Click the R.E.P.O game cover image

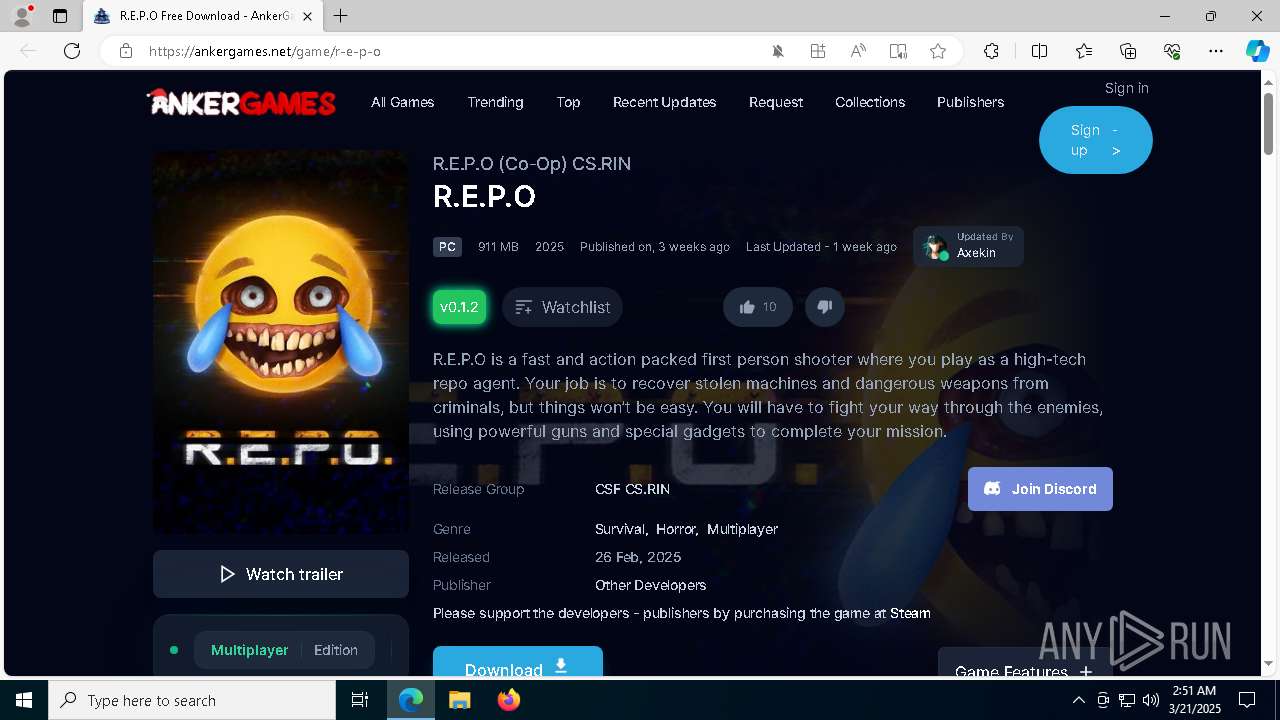click(x=281, y=342)
